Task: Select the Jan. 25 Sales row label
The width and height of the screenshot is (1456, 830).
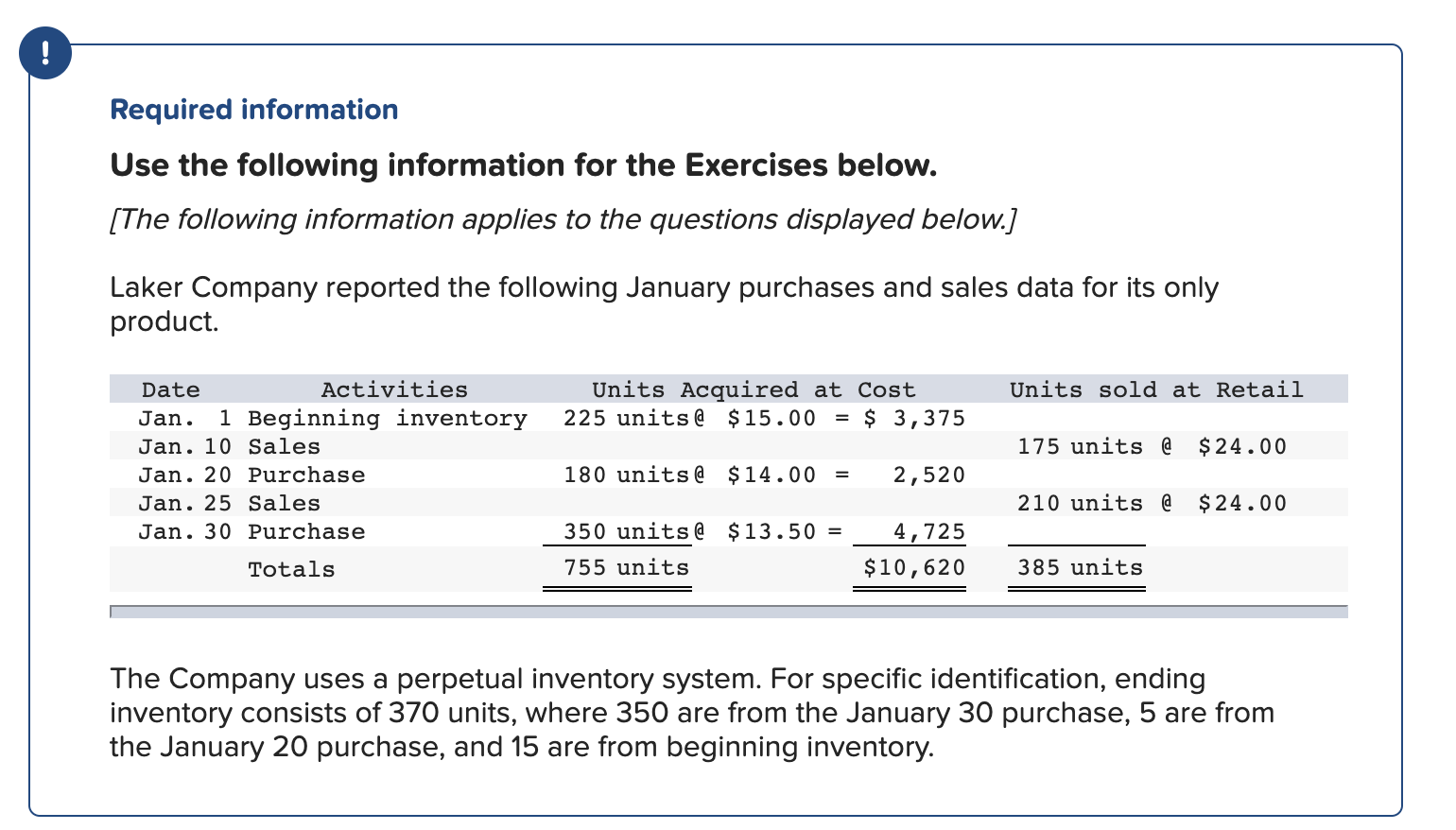Action: point(230,503)
